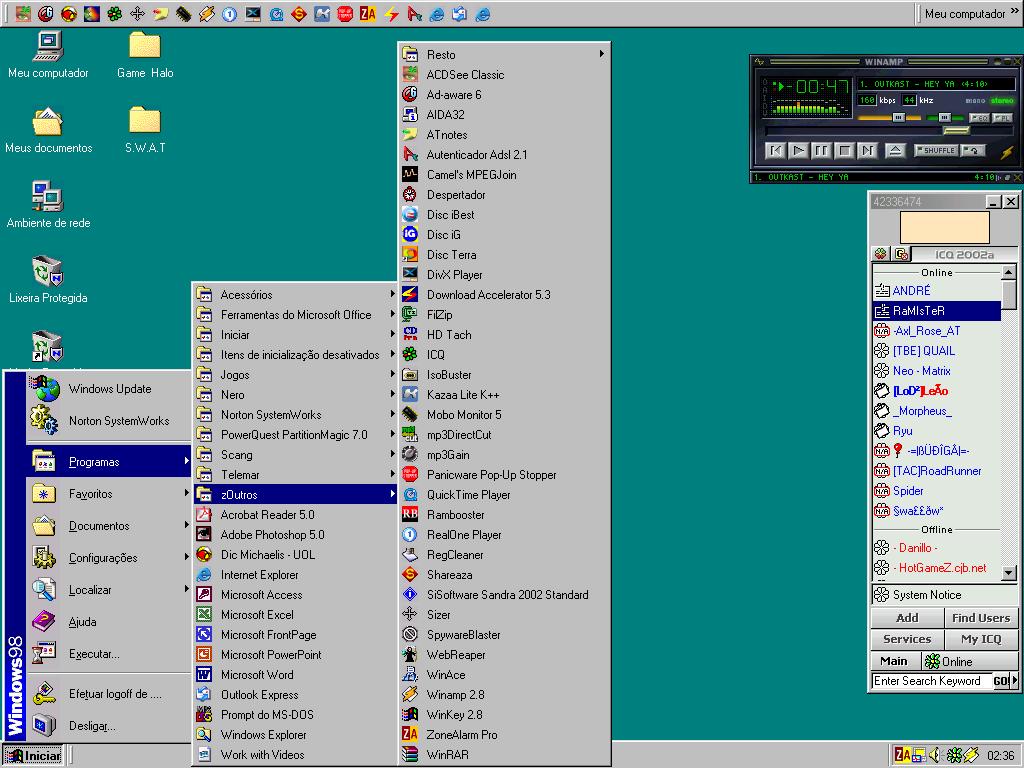Image resolution: width=1024 pixels, height=768 pixels.
Task: Toggle Winamp equalizer (EQ) window
Action: pos(978,118)
